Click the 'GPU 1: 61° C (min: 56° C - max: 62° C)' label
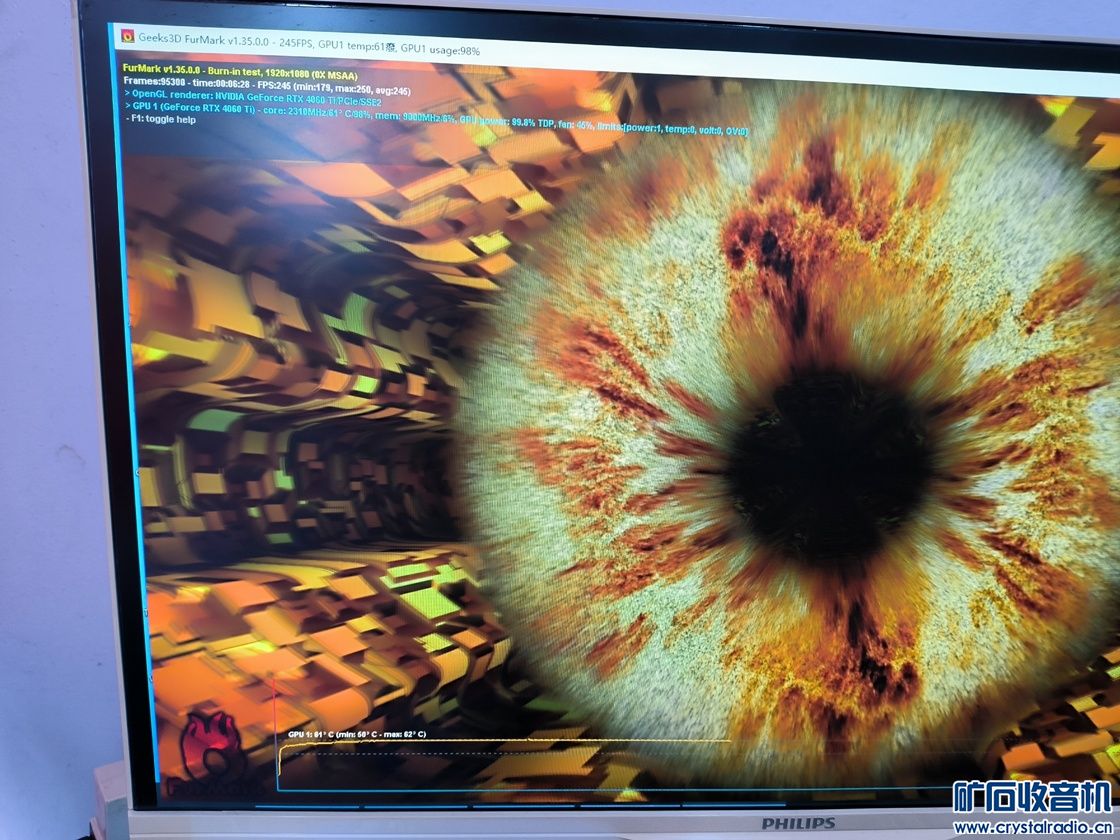The height and width of the screenshot is (840, 1120). point(356,734)
